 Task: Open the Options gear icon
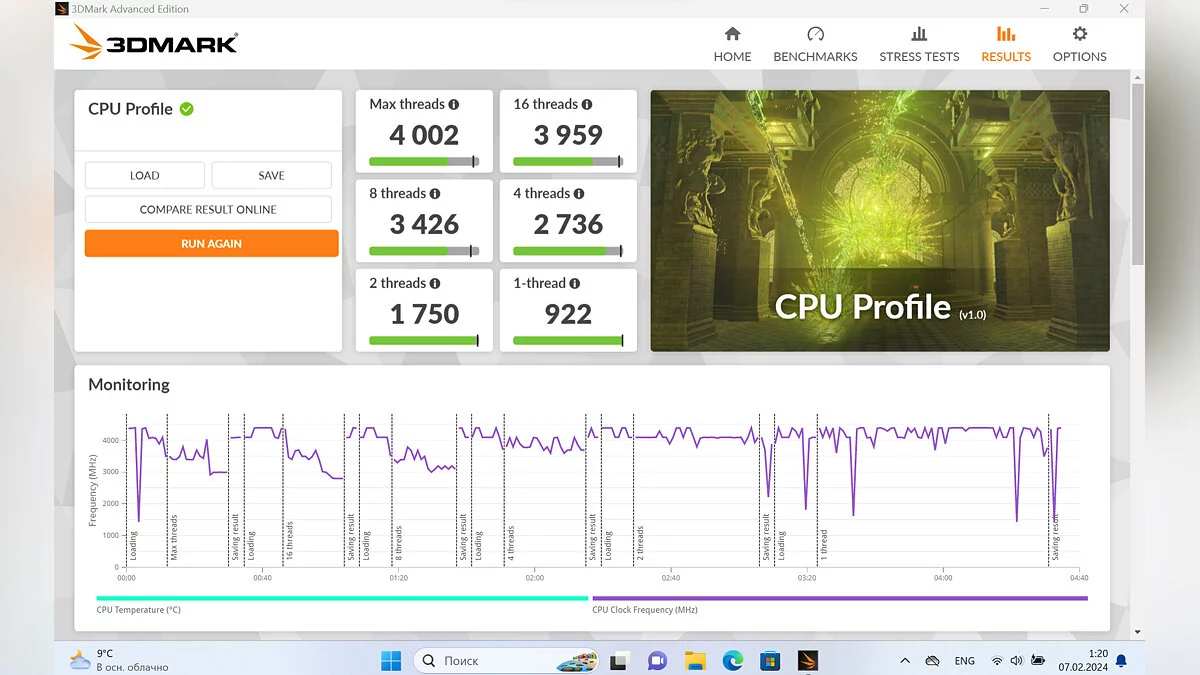click(1080, 35)
